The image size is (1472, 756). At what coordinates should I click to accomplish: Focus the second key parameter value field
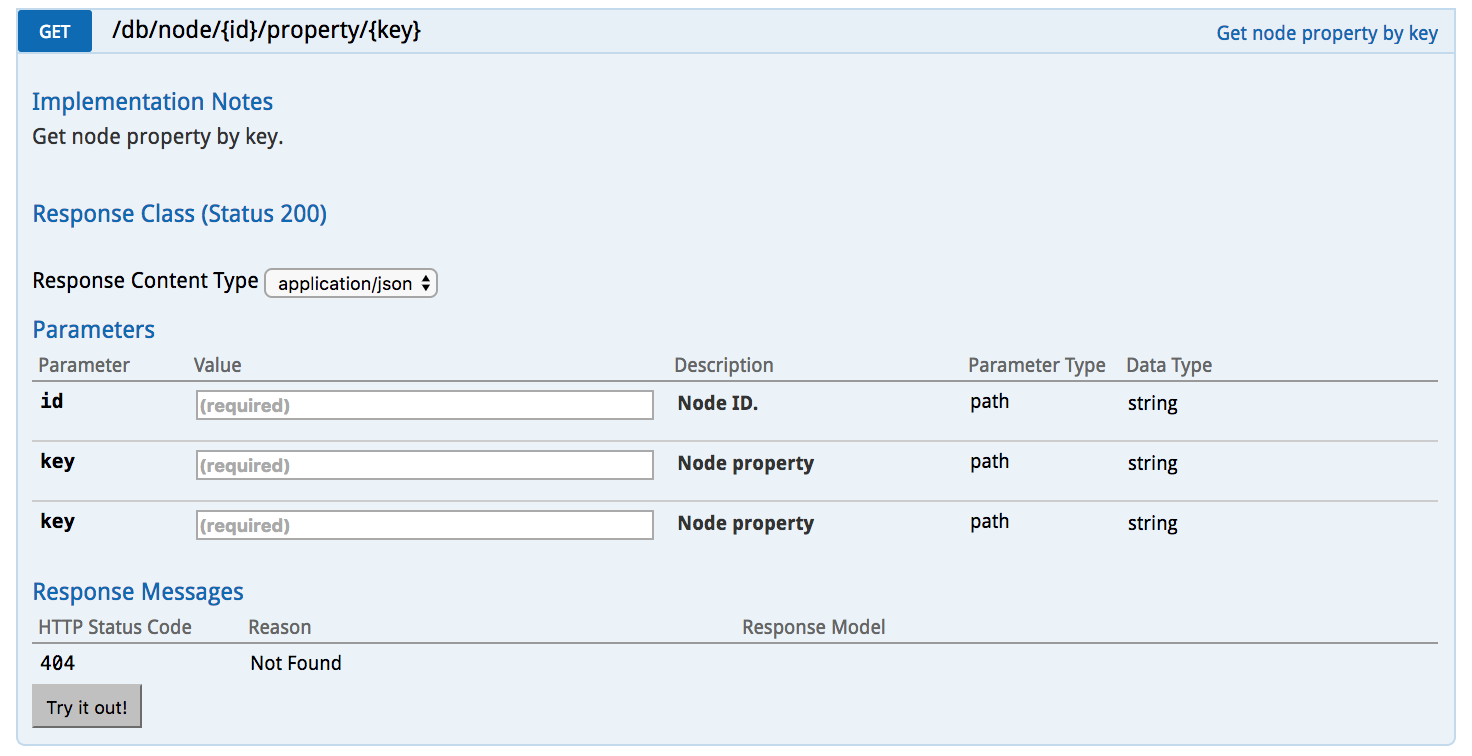[424, 525]
